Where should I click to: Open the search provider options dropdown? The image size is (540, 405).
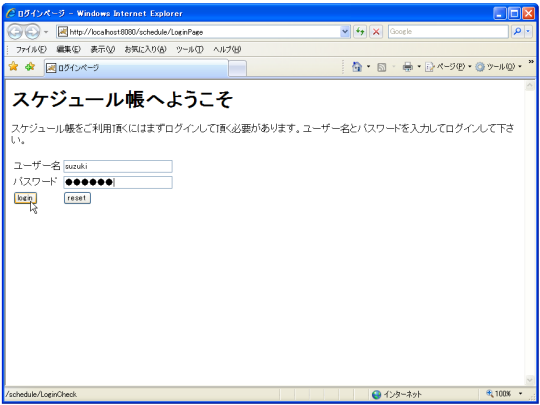pos(528,32)
